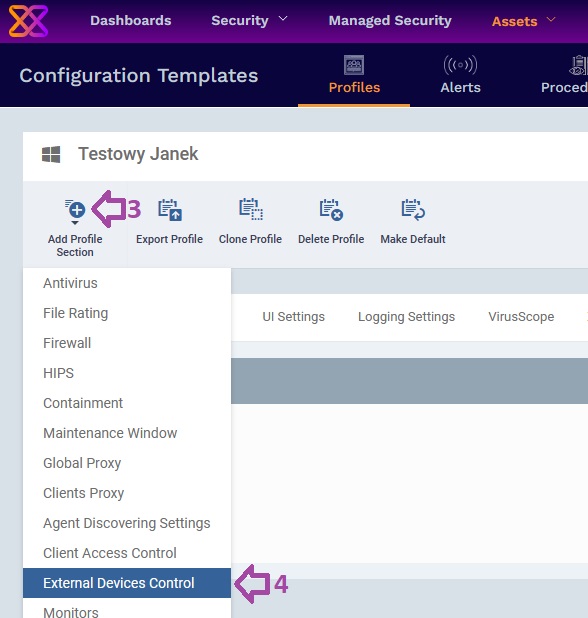588x618 pixels.
Task: Click the Export Profile icon
Action: click(170, 210)
